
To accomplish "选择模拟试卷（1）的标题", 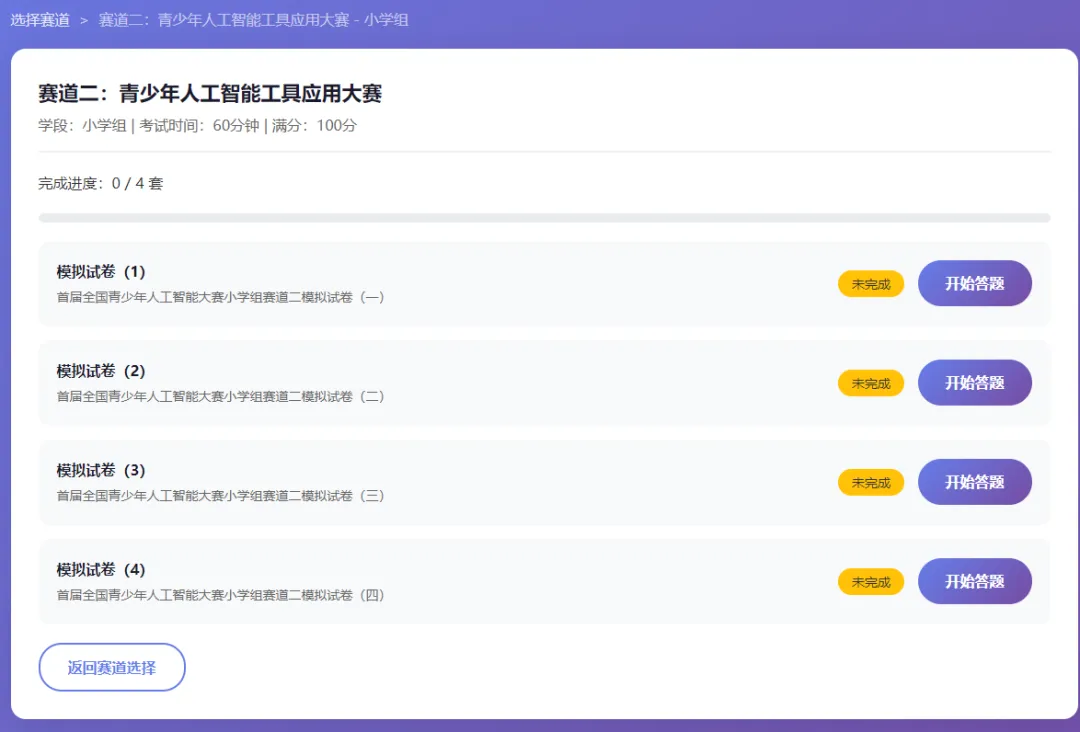I will click(100, 271).
